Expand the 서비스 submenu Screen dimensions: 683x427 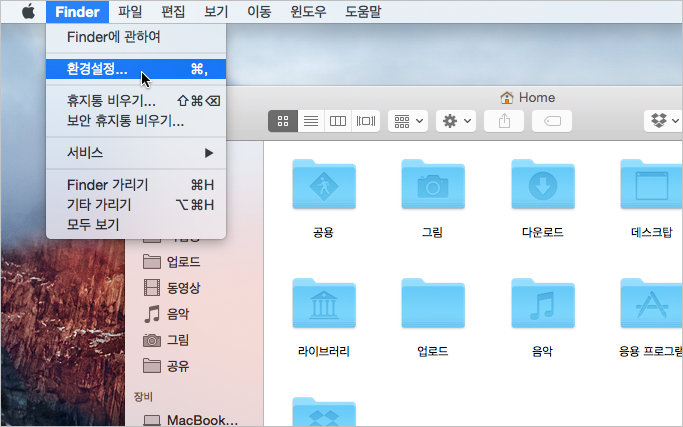[x=136, y=153]
